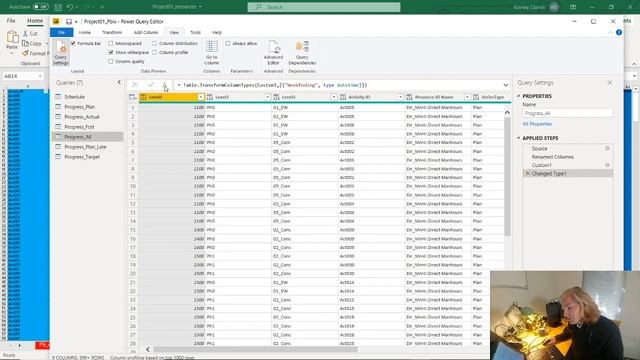Click vertical scrollbar of data grid
Screen dimensions: 640x360
click(x=507, y=176)
